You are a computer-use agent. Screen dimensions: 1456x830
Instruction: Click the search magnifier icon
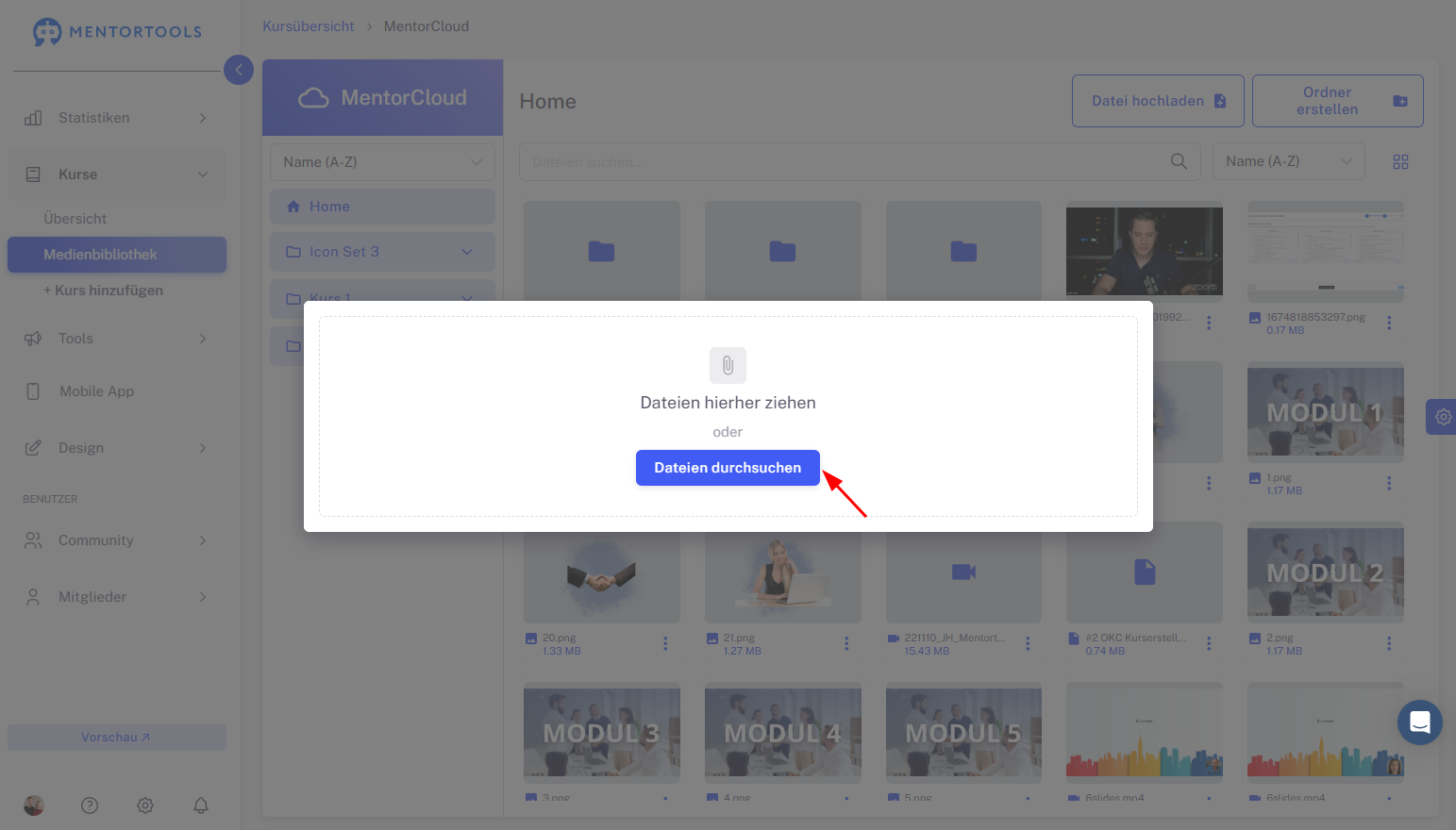click(1179, 161)
